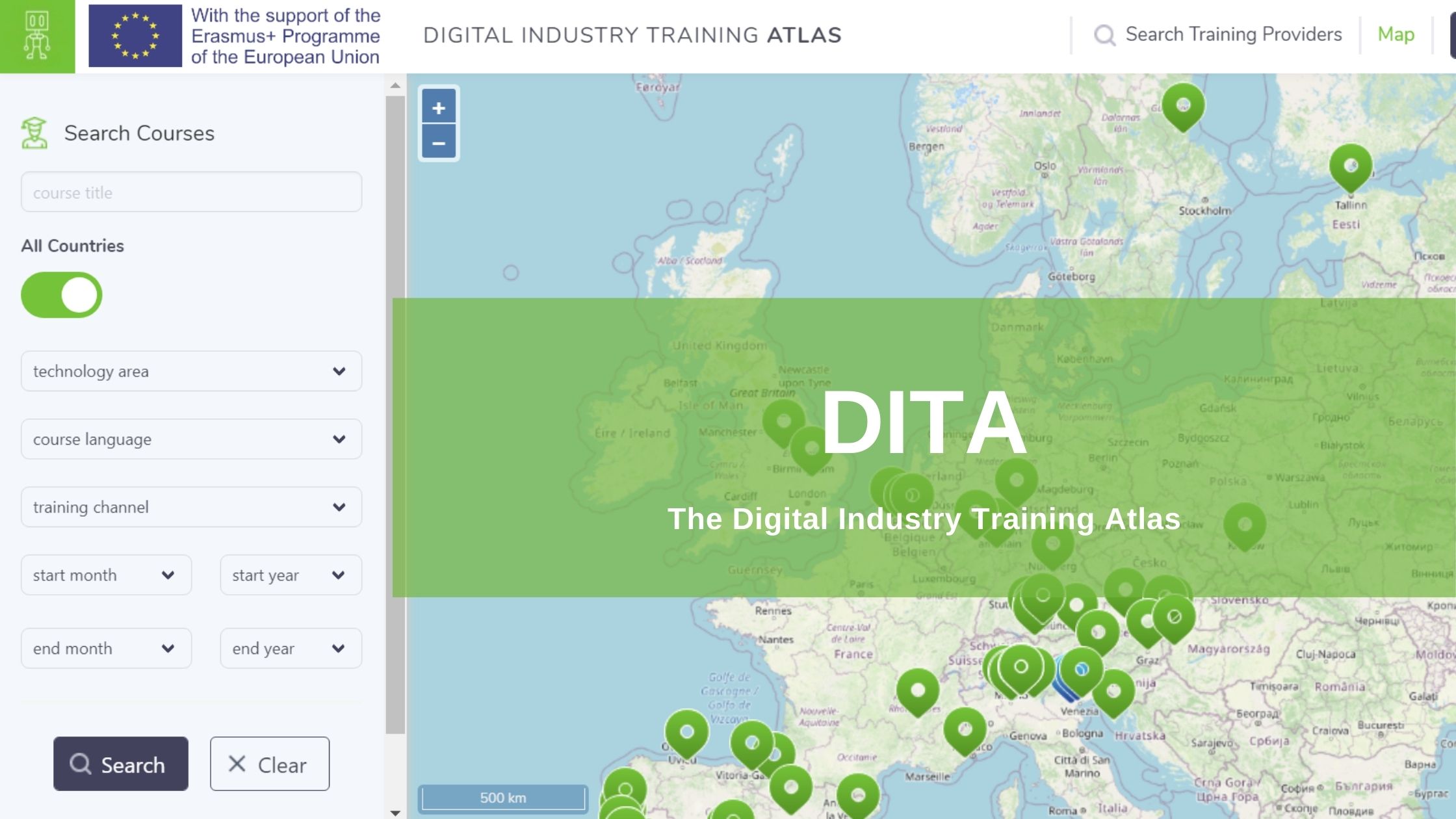
Task: Focus the course title input field
Action: point(191,192)
